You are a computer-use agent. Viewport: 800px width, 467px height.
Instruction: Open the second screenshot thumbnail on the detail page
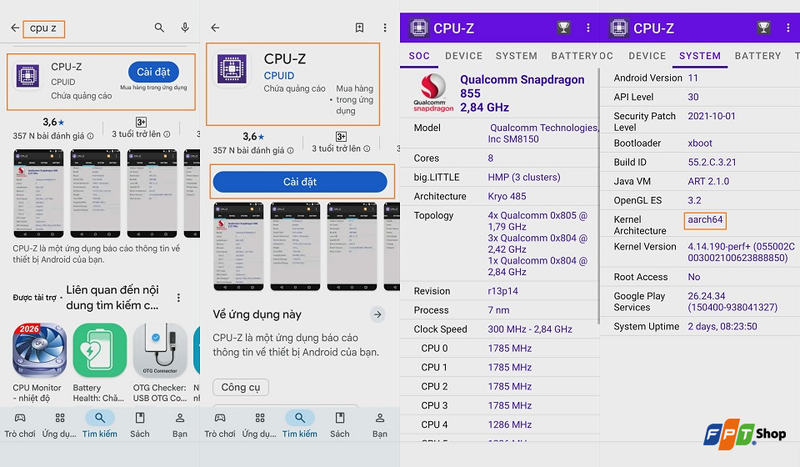pos(295,247)
